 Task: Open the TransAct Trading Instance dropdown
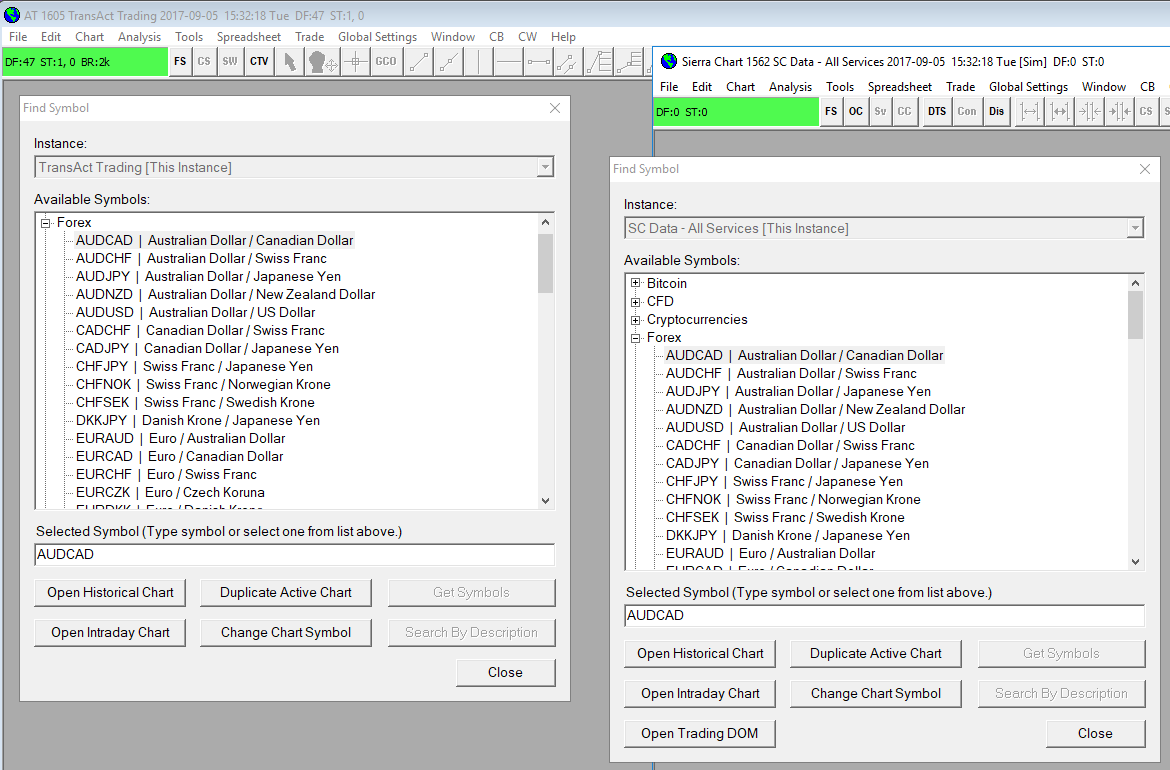545,167
